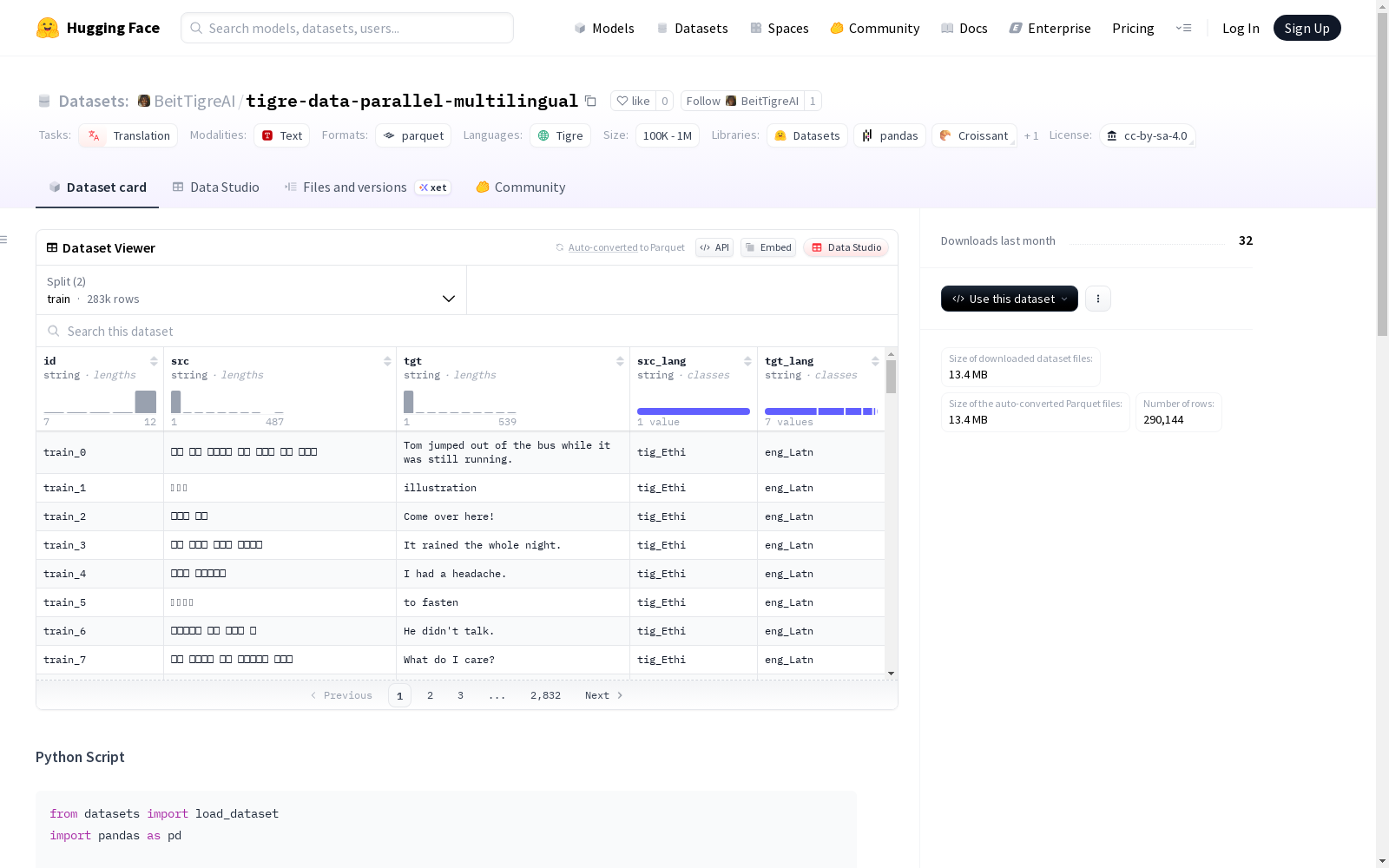The image size is (1389, 868).
Task: Expand the Use this dataset dropdown
Action: (x=1010, y=299)
